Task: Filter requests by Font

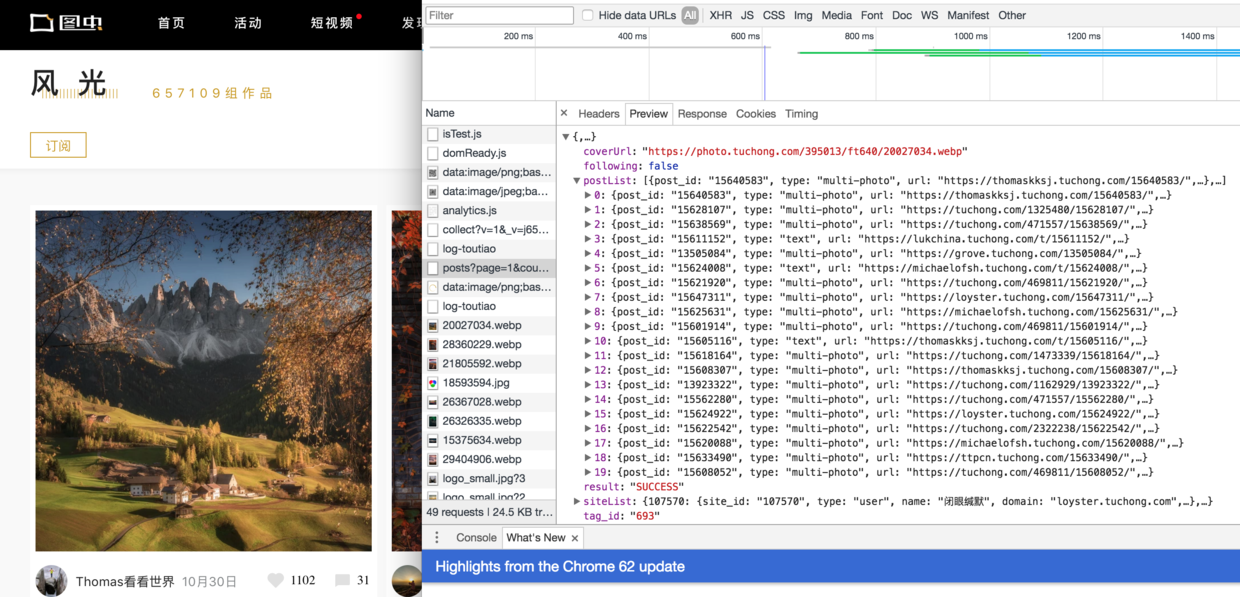Action: [872, 15]
